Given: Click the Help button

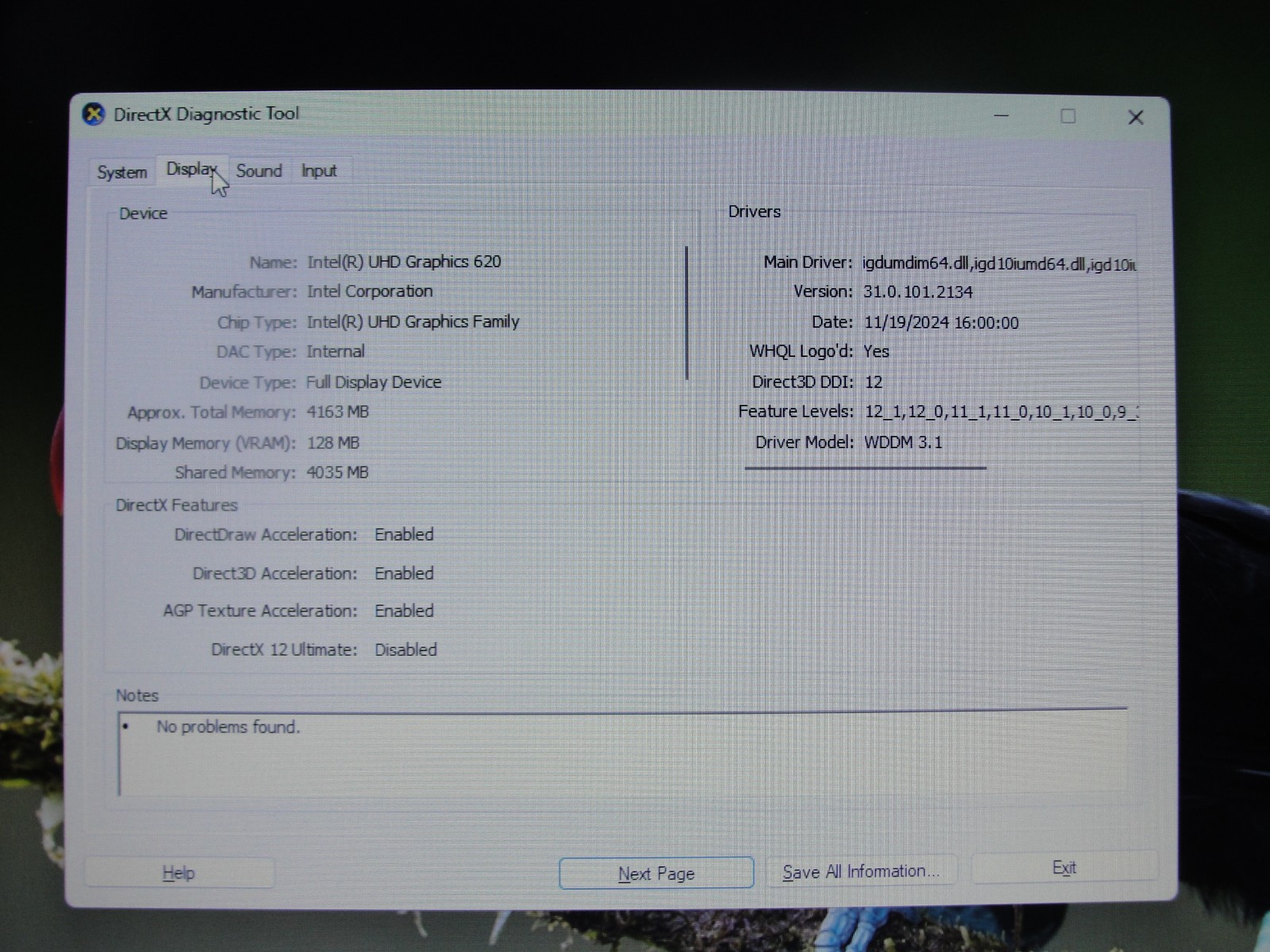Looking at the screenshot, I should (179, 873).
